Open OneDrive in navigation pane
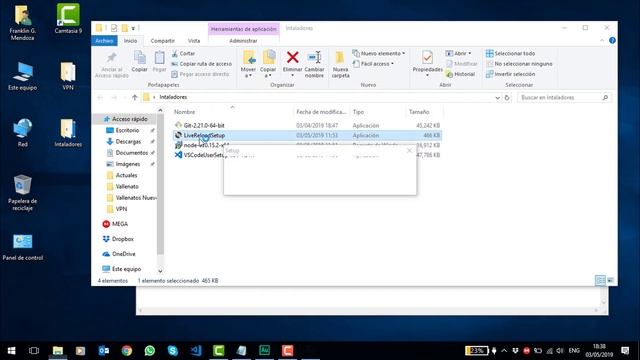Image resolution: width=640 pixels, height=360 pixels. (123, 254)
